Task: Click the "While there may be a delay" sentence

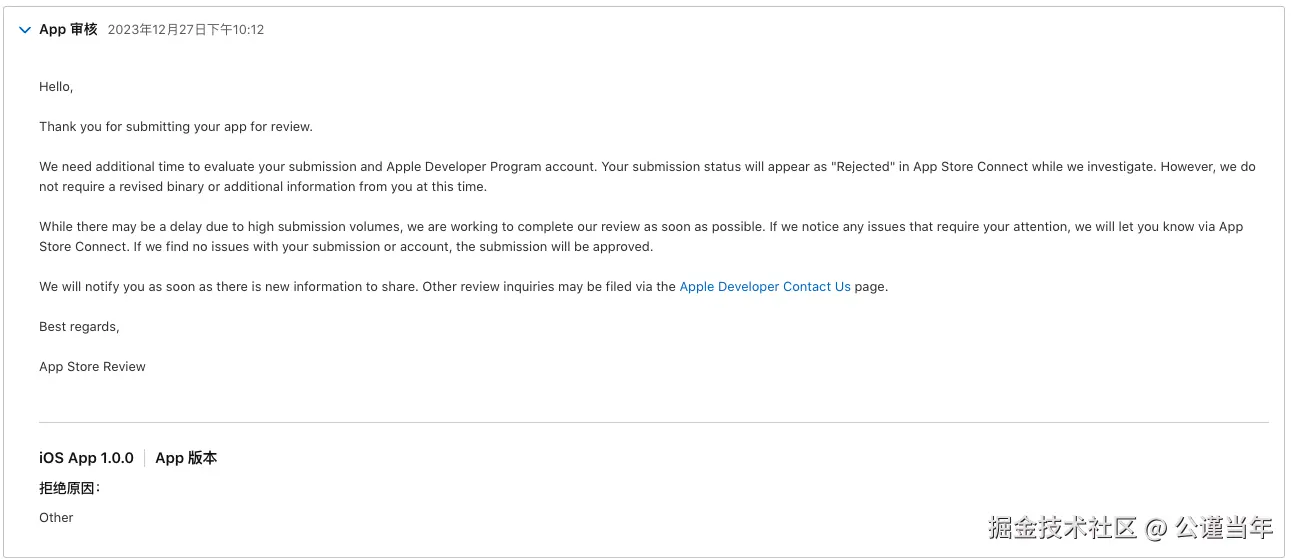Action: [x=300, y=227]
